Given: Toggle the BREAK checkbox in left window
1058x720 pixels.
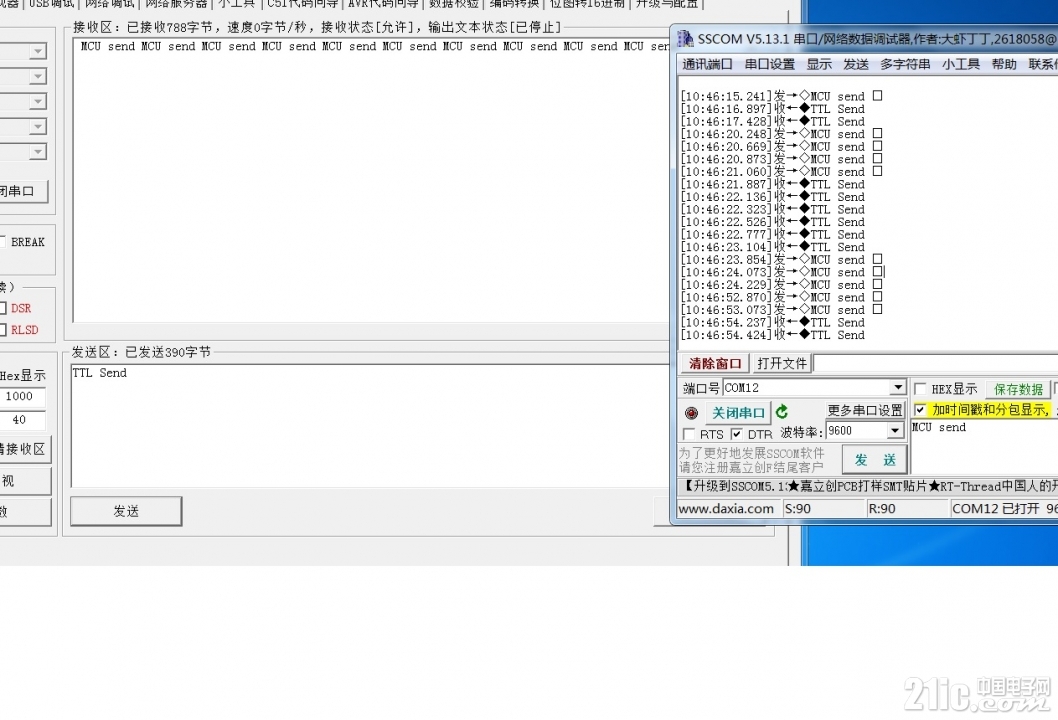Looking at the screenshot, I should (3, 242).
